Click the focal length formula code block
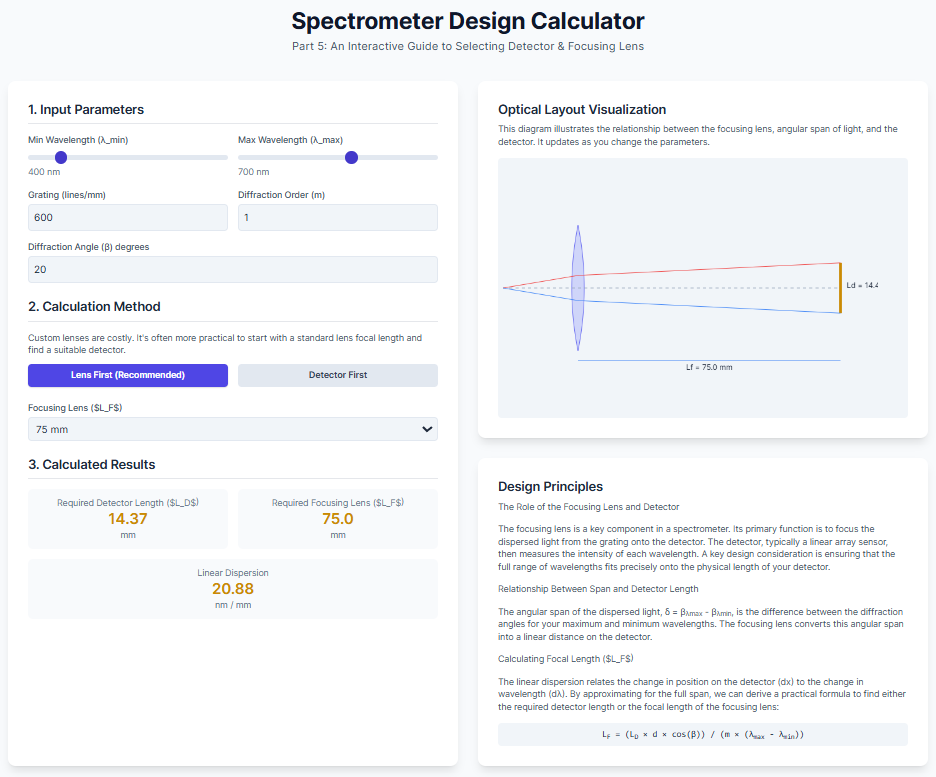The height and width of the screenshot is (777, 936). [x=703, y=734]
